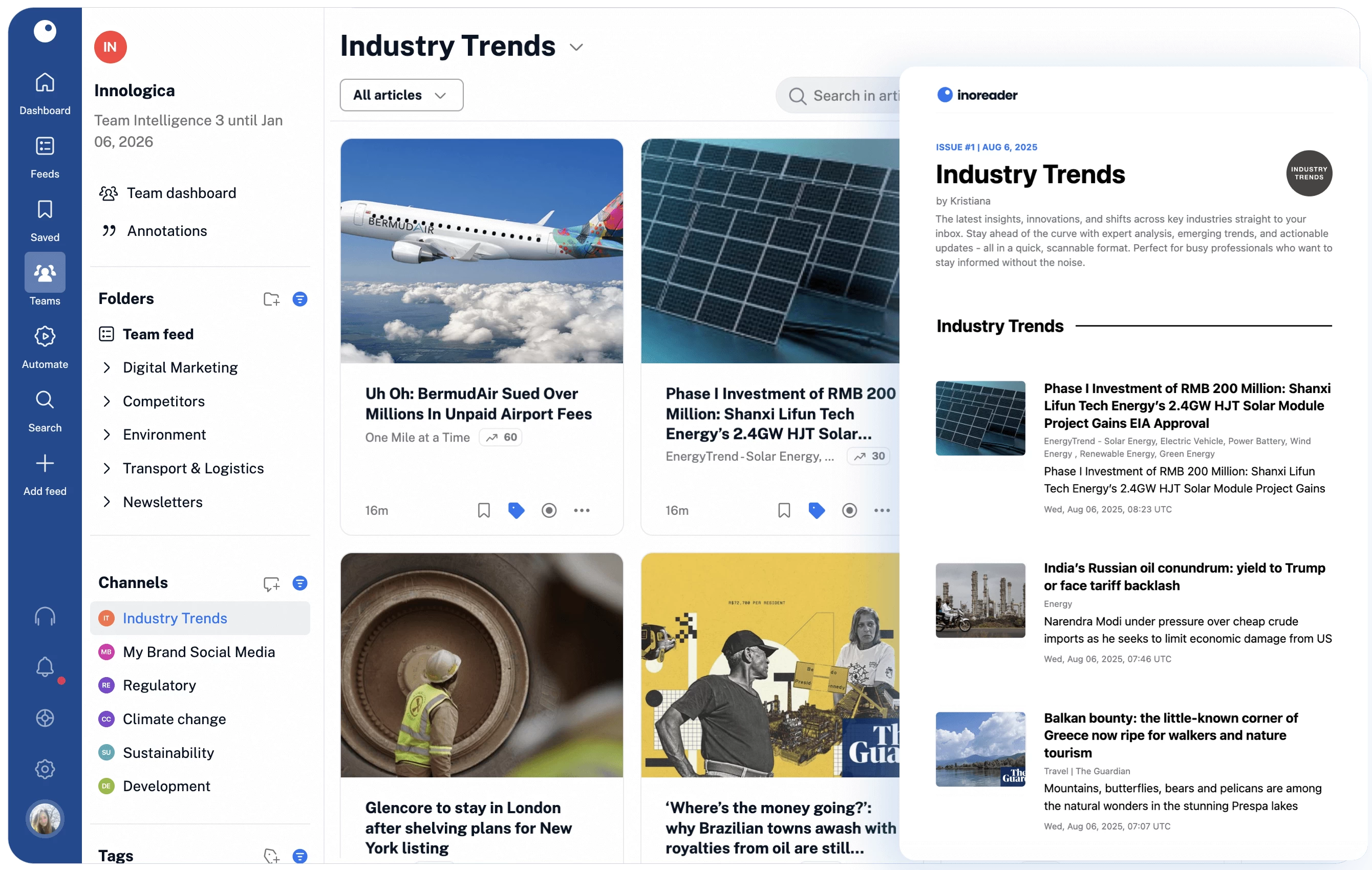Open the BermudAir Sued article headline
Image resolution: width=1372 pixels, height=870 pixels.
tap(478, 403)
